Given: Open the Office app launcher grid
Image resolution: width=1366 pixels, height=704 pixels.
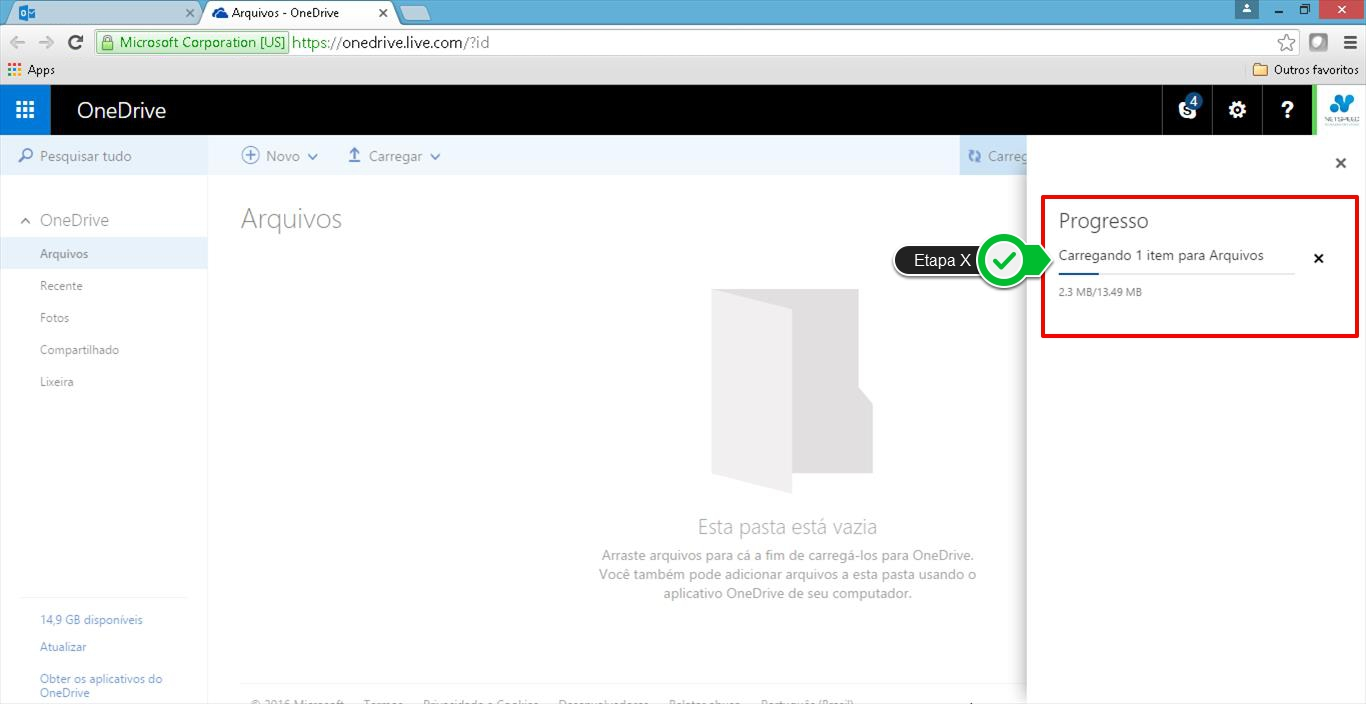Looking at the screenshot, I should click(x=25, y=110).
